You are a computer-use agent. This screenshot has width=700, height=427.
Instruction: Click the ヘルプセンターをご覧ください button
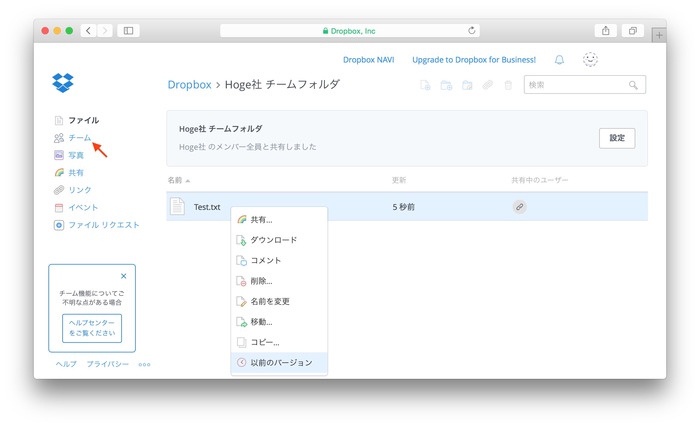[x=92, y=328]
